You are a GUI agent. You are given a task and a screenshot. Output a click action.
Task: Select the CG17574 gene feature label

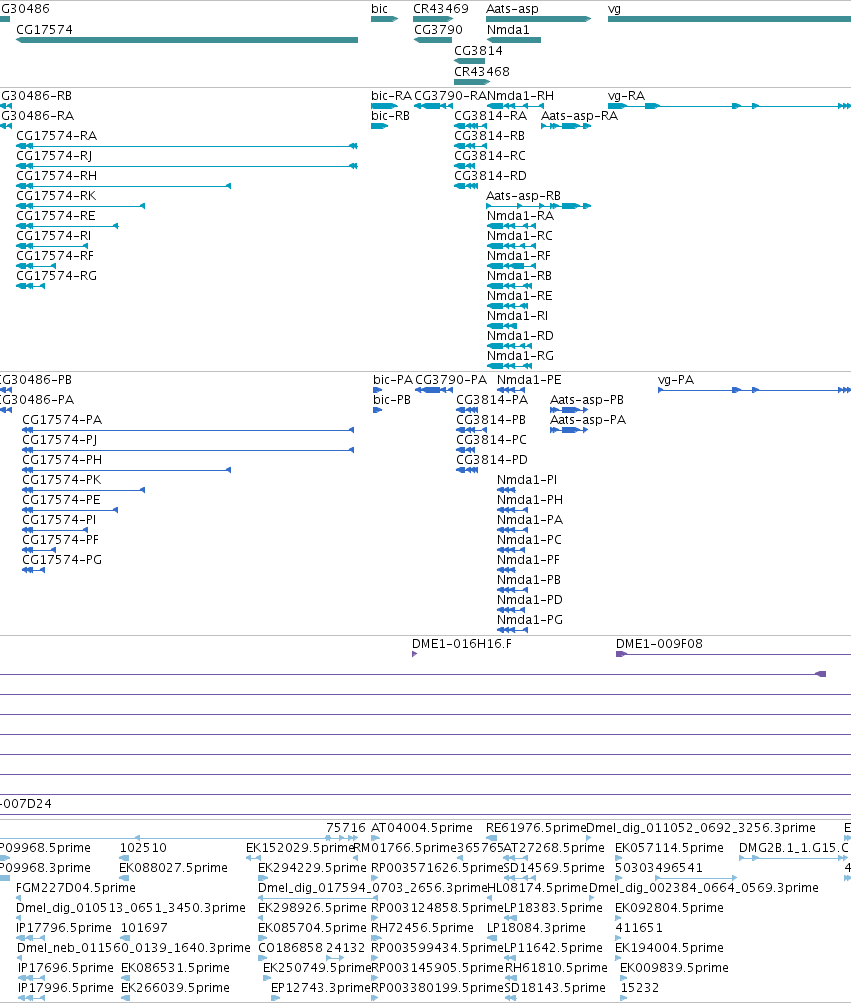click(x=44, y=29)
